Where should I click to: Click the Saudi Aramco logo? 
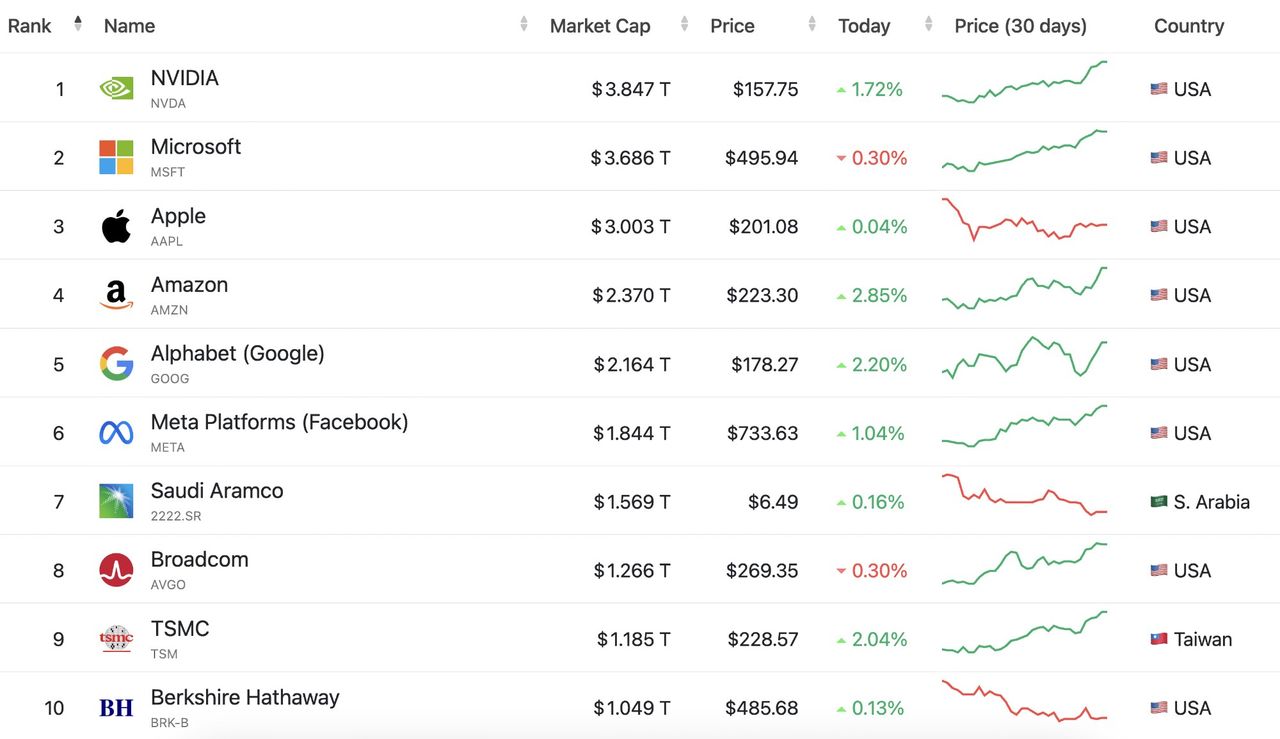coord(116,501)
